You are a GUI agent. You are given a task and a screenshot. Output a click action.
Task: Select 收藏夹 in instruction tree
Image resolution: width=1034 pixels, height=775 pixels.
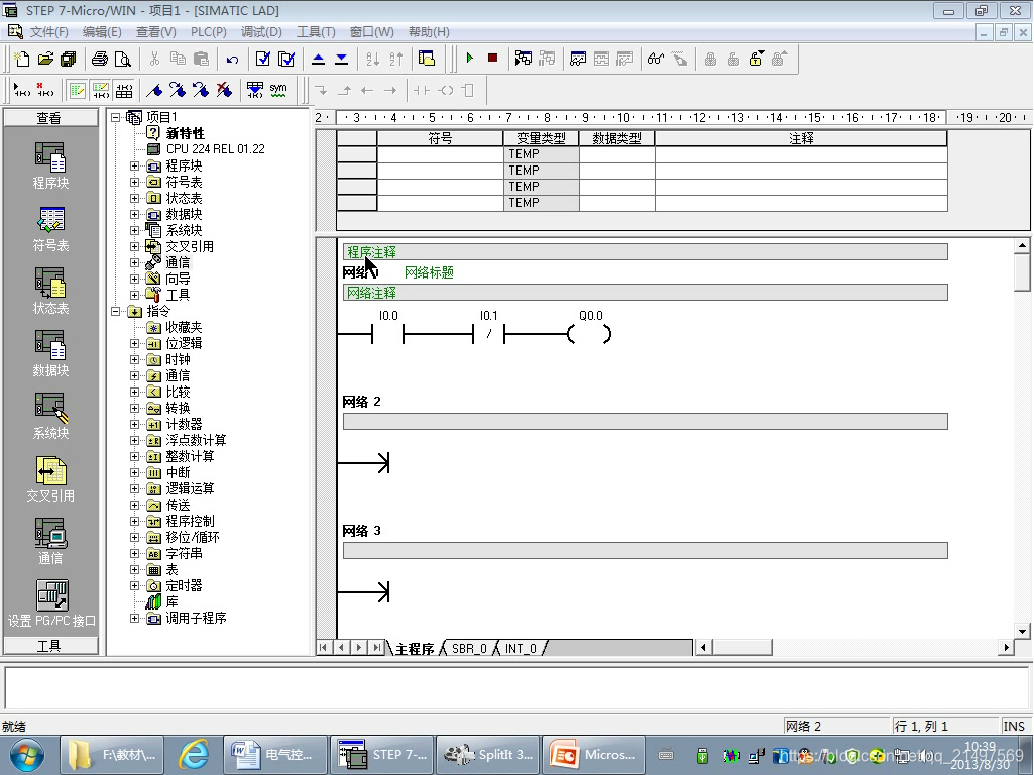(x=184, y=328)
